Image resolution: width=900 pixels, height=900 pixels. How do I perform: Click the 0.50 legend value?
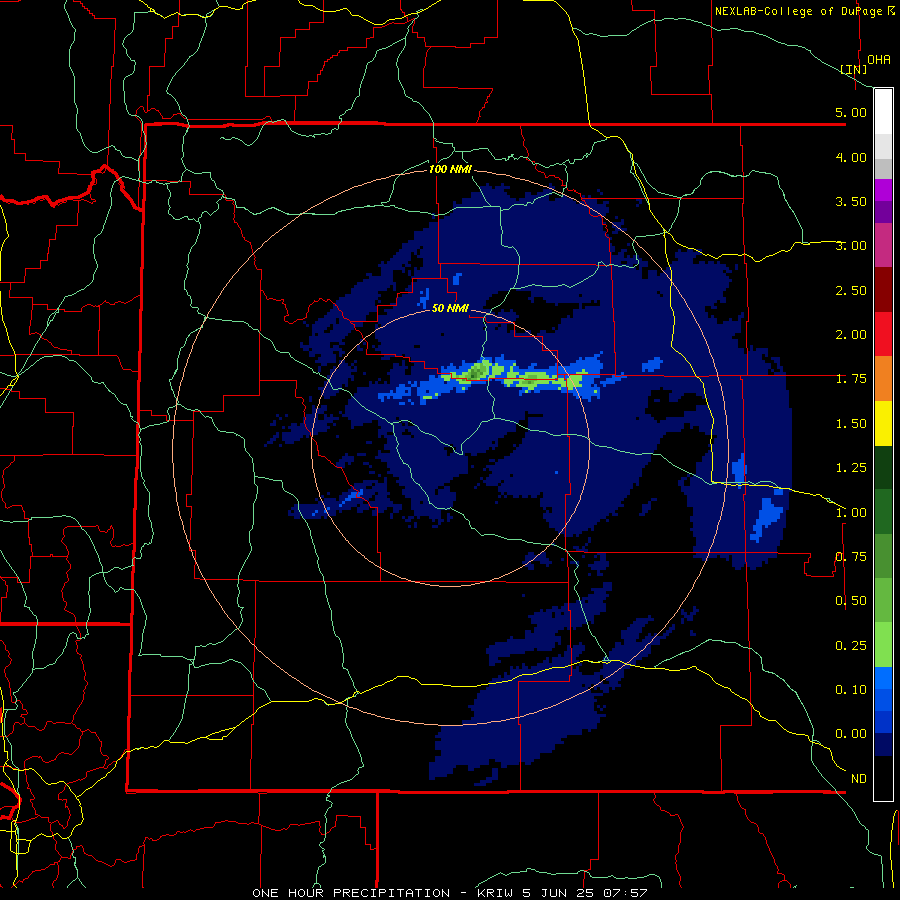(851, 601)
